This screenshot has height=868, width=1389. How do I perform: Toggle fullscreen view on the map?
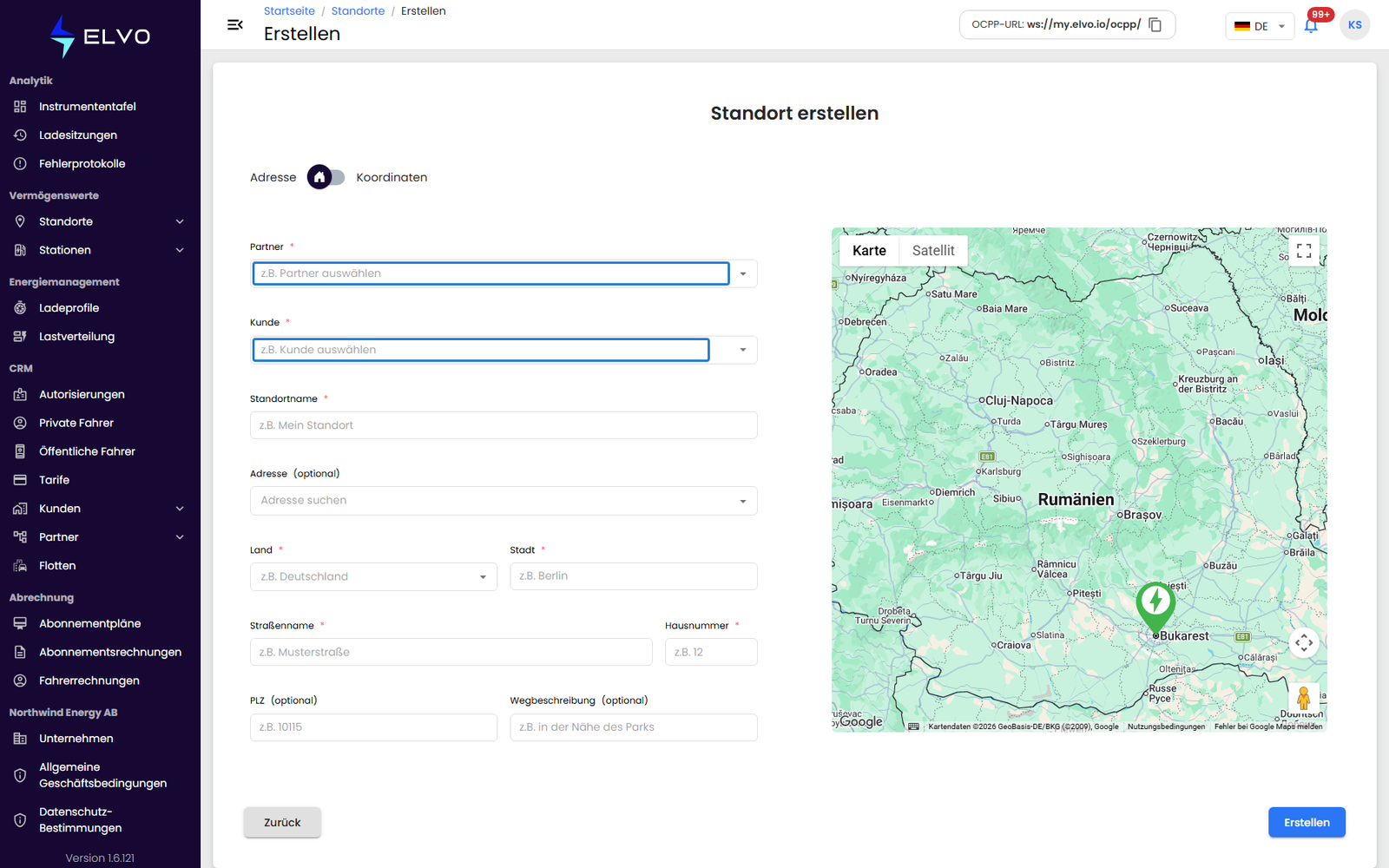click(1304, 251)
